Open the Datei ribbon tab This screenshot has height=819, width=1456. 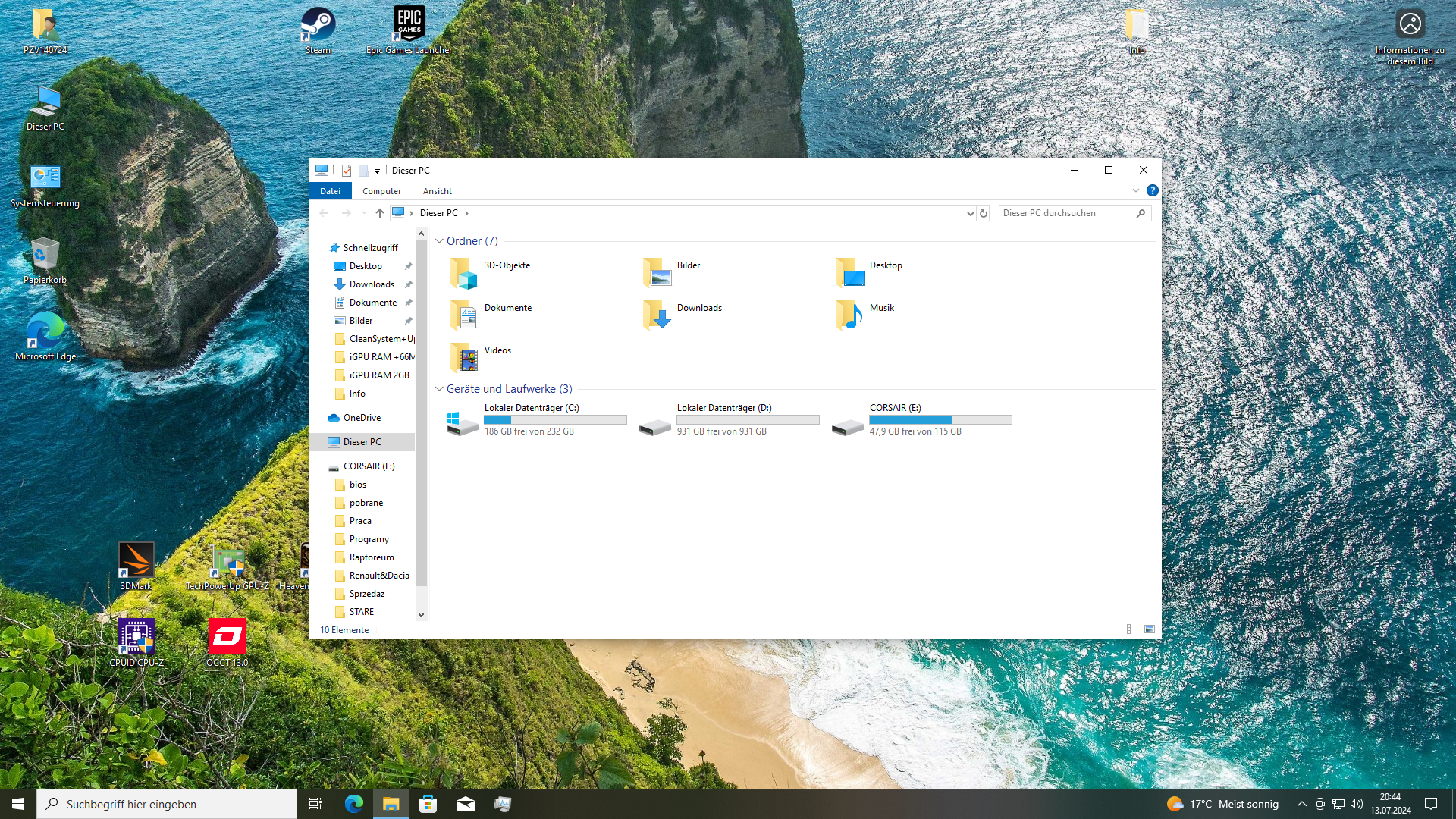pyautogui.click(x=330, y=191)
